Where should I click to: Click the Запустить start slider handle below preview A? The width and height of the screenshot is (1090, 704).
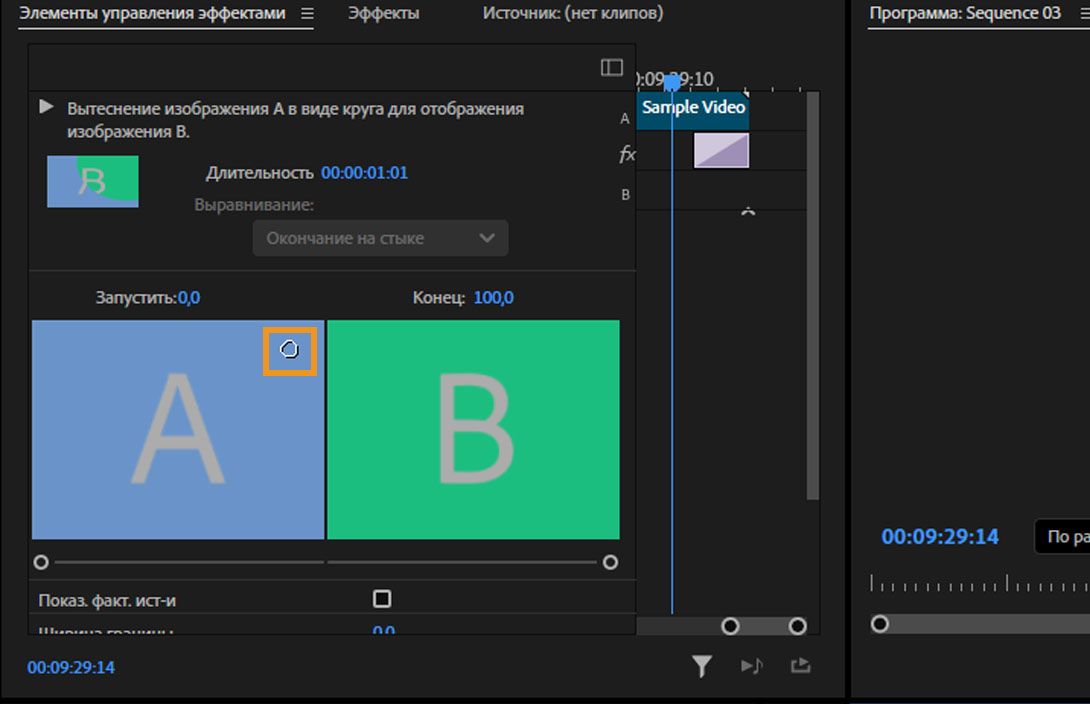[x=41, y=562]
